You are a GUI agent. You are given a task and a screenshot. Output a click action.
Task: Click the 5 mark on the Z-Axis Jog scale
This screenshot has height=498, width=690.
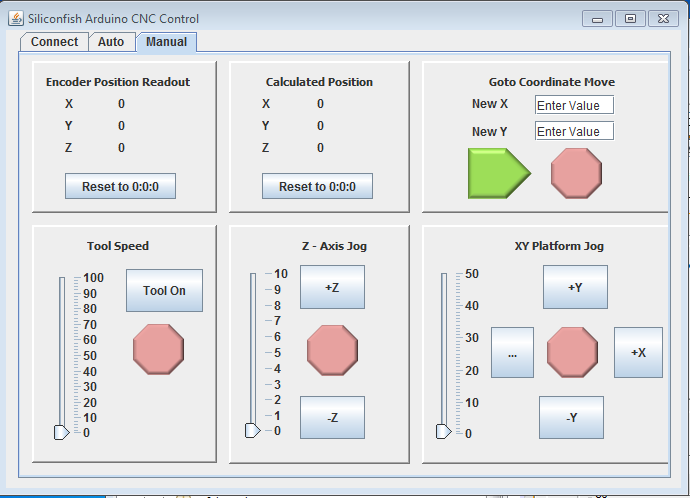277,353
